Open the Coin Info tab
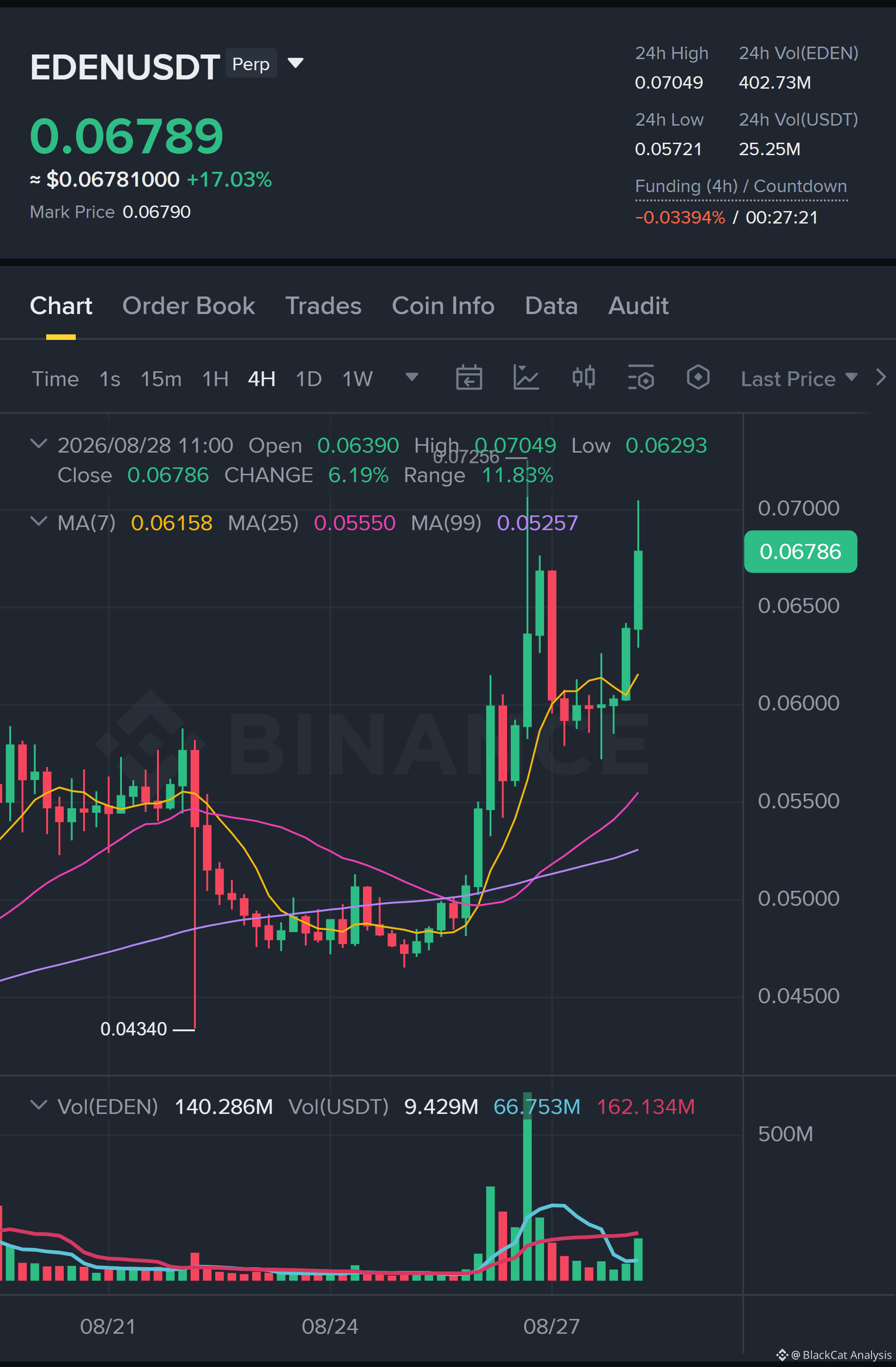 point(443,306)
